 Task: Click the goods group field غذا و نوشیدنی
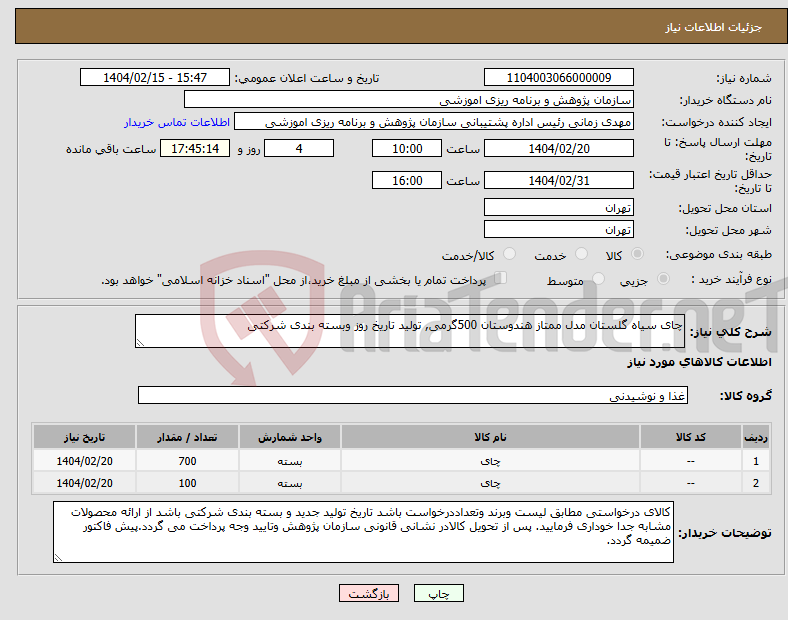click(413, 395)
